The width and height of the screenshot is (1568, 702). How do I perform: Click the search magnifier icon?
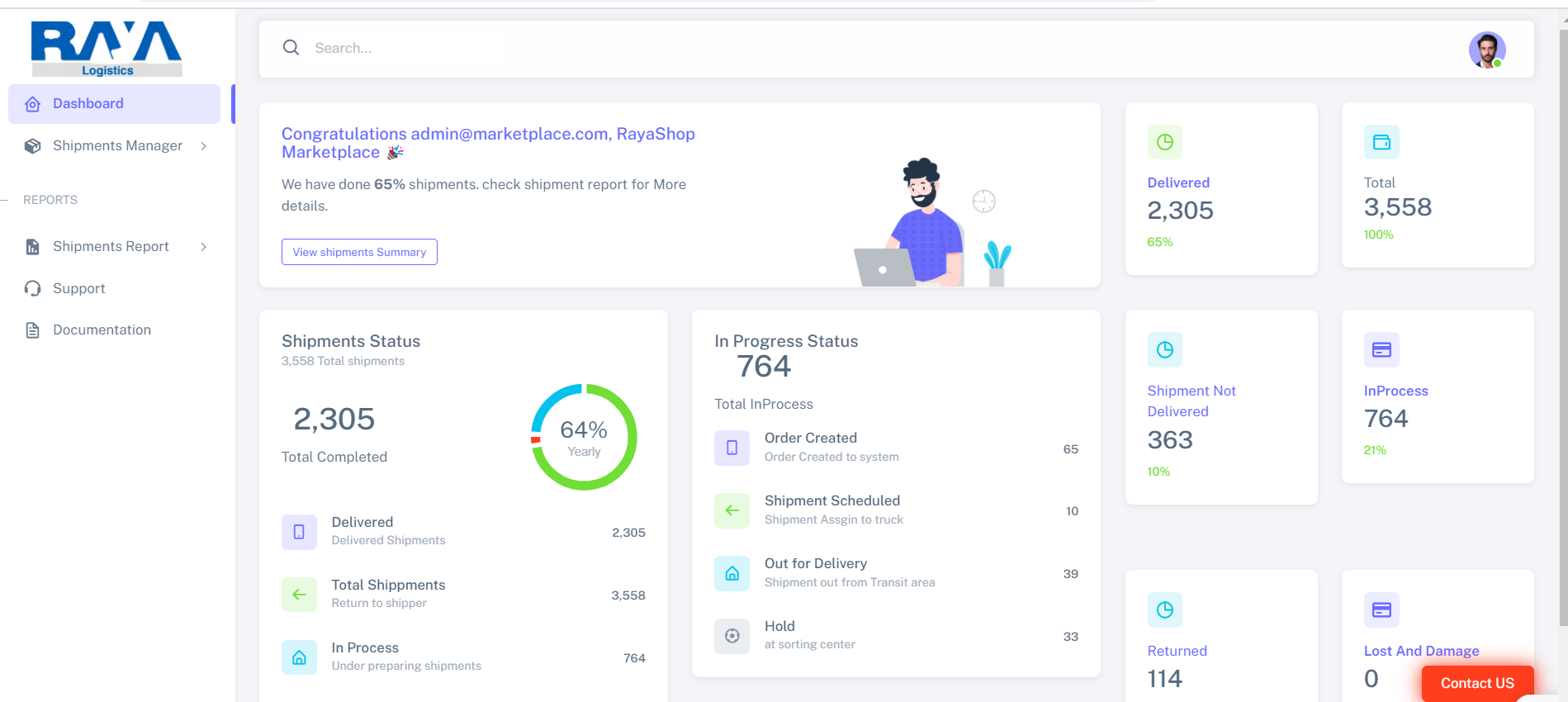(x=291, y=48)
